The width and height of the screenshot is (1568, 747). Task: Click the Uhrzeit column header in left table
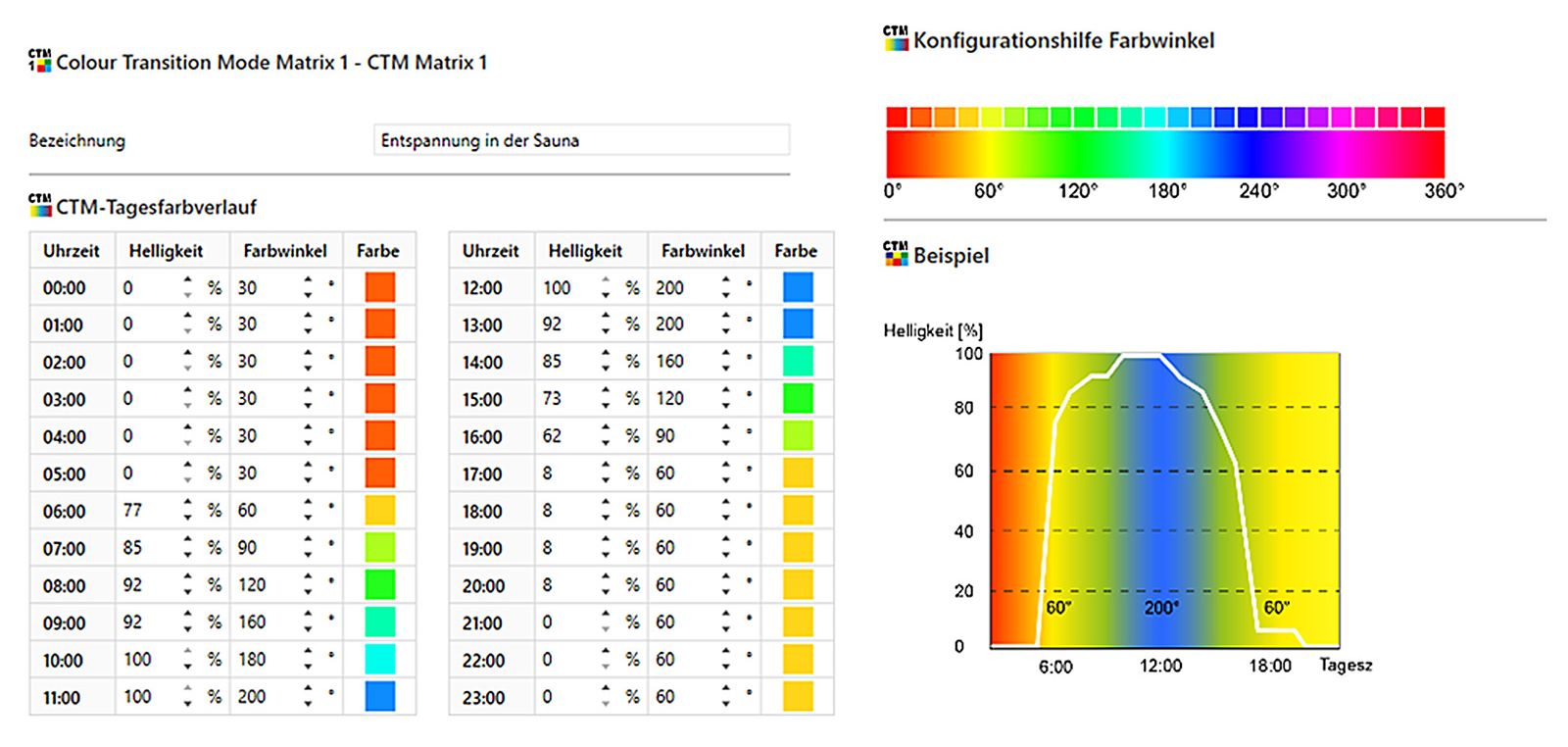tap(72, 251)
